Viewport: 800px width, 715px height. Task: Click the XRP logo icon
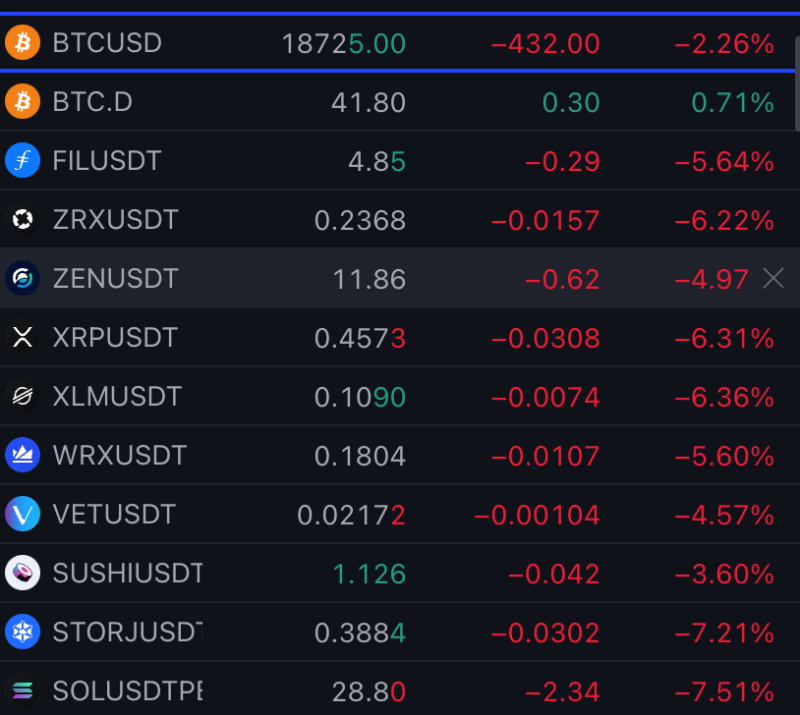22,337
